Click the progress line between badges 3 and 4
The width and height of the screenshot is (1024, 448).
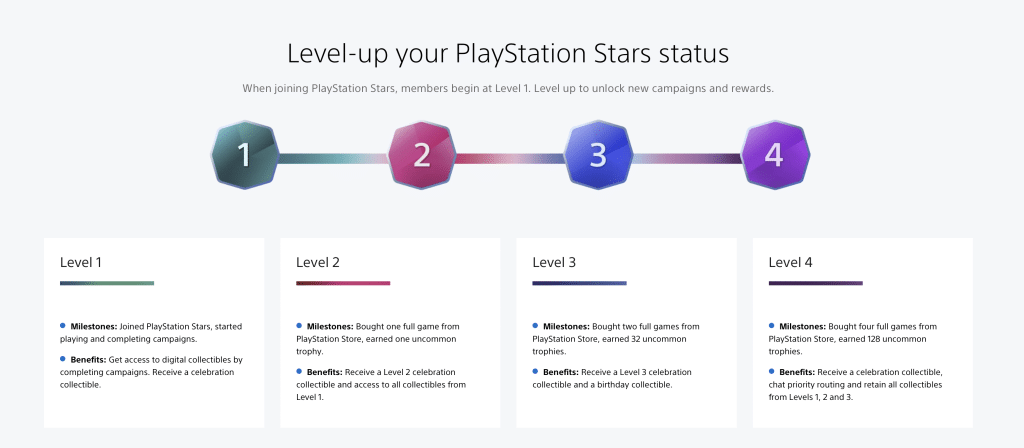(x=687, y=158)
